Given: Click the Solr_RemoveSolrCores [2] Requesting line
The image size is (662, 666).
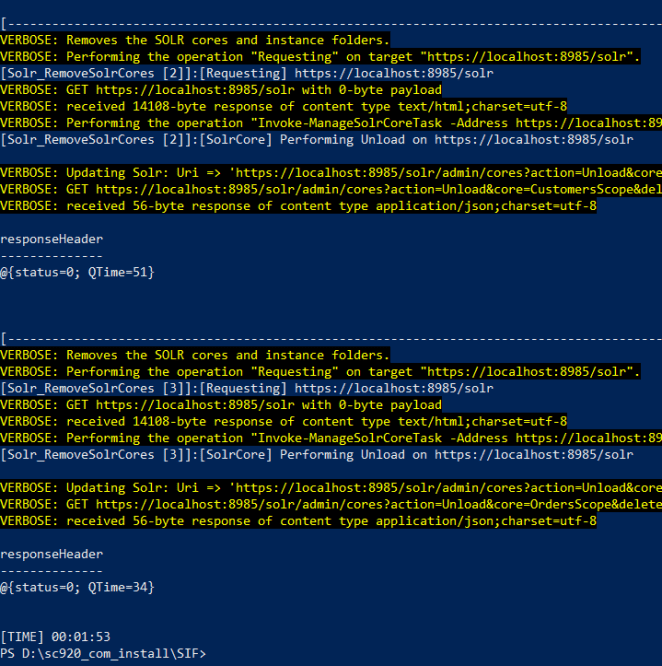Looking at the screenshot, I should 246,74.
